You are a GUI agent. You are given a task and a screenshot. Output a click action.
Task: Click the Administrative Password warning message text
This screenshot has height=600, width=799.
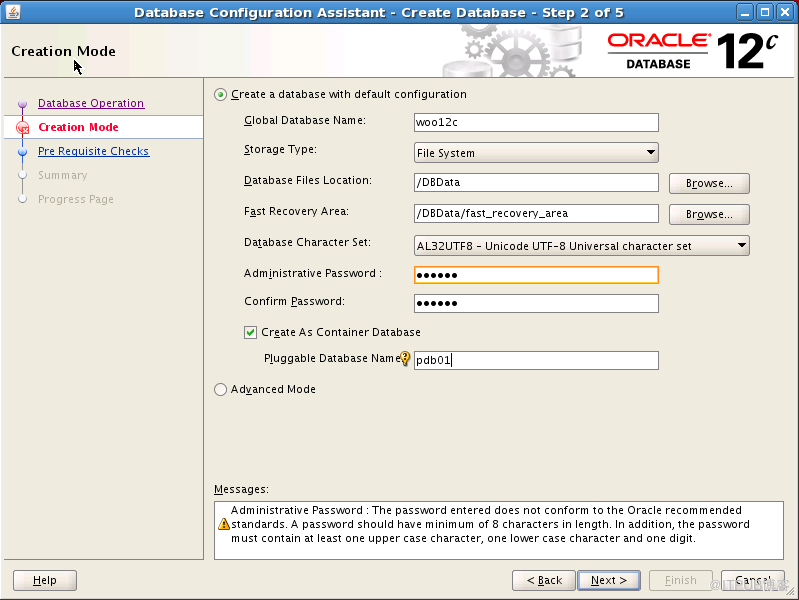[x=490, y=524]
